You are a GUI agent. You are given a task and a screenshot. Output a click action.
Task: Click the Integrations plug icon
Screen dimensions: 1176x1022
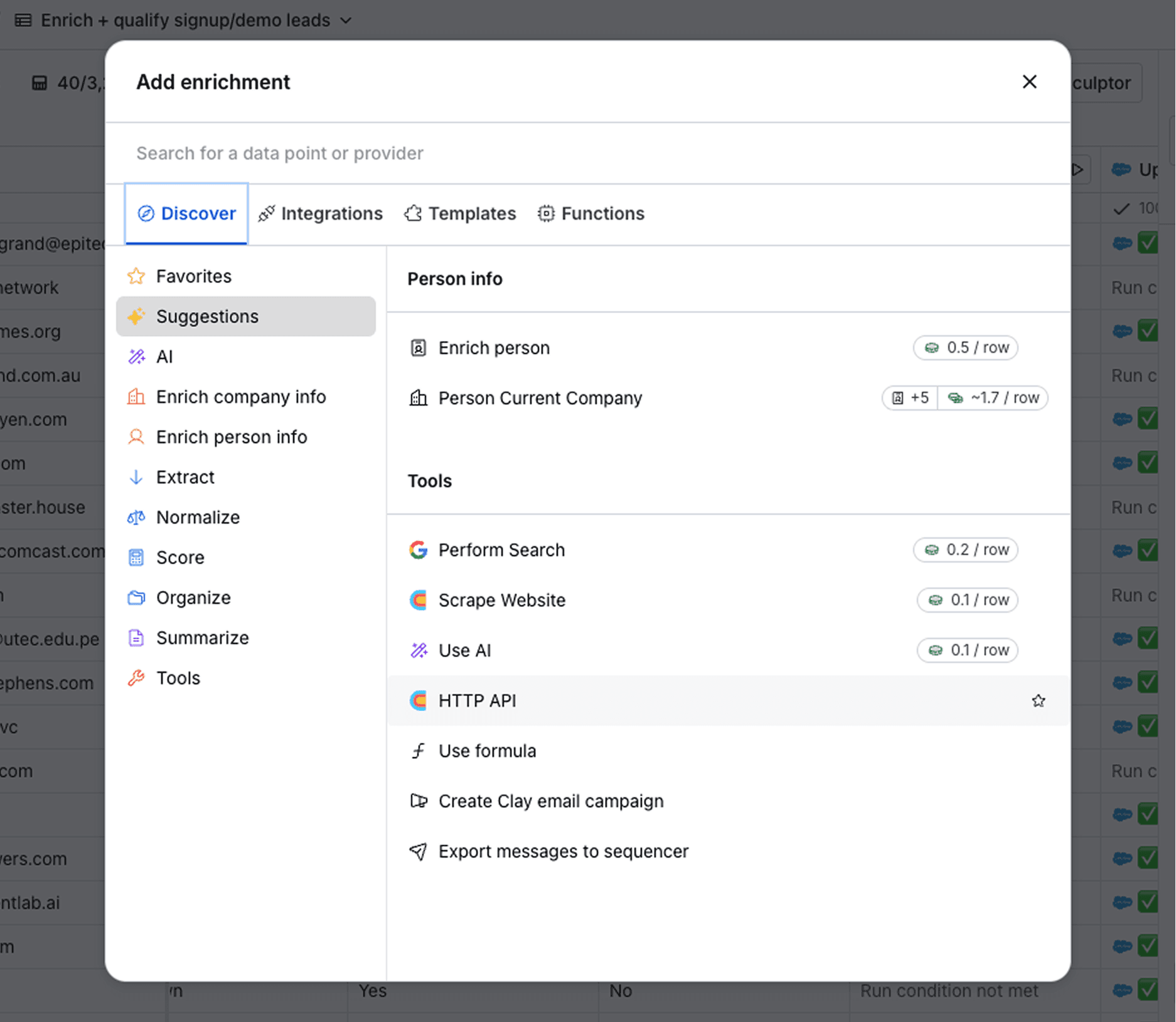click(267, 213)
